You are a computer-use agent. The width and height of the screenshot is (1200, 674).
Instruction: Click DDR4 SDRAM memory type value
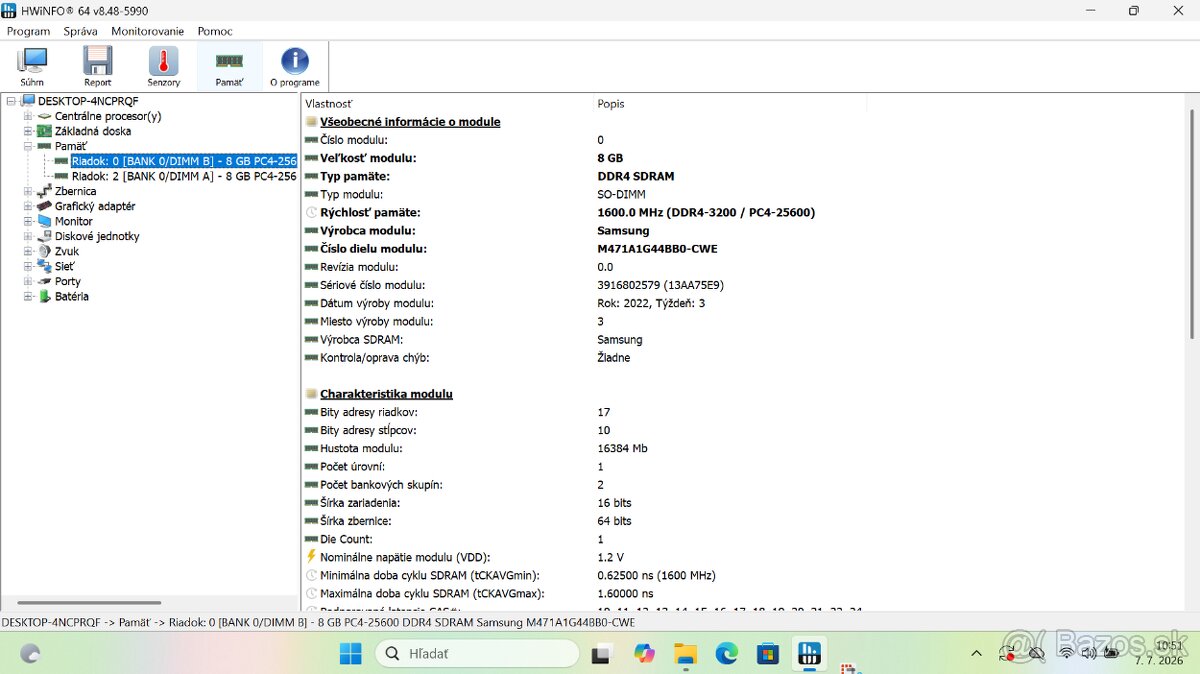[x=635, y=176]
